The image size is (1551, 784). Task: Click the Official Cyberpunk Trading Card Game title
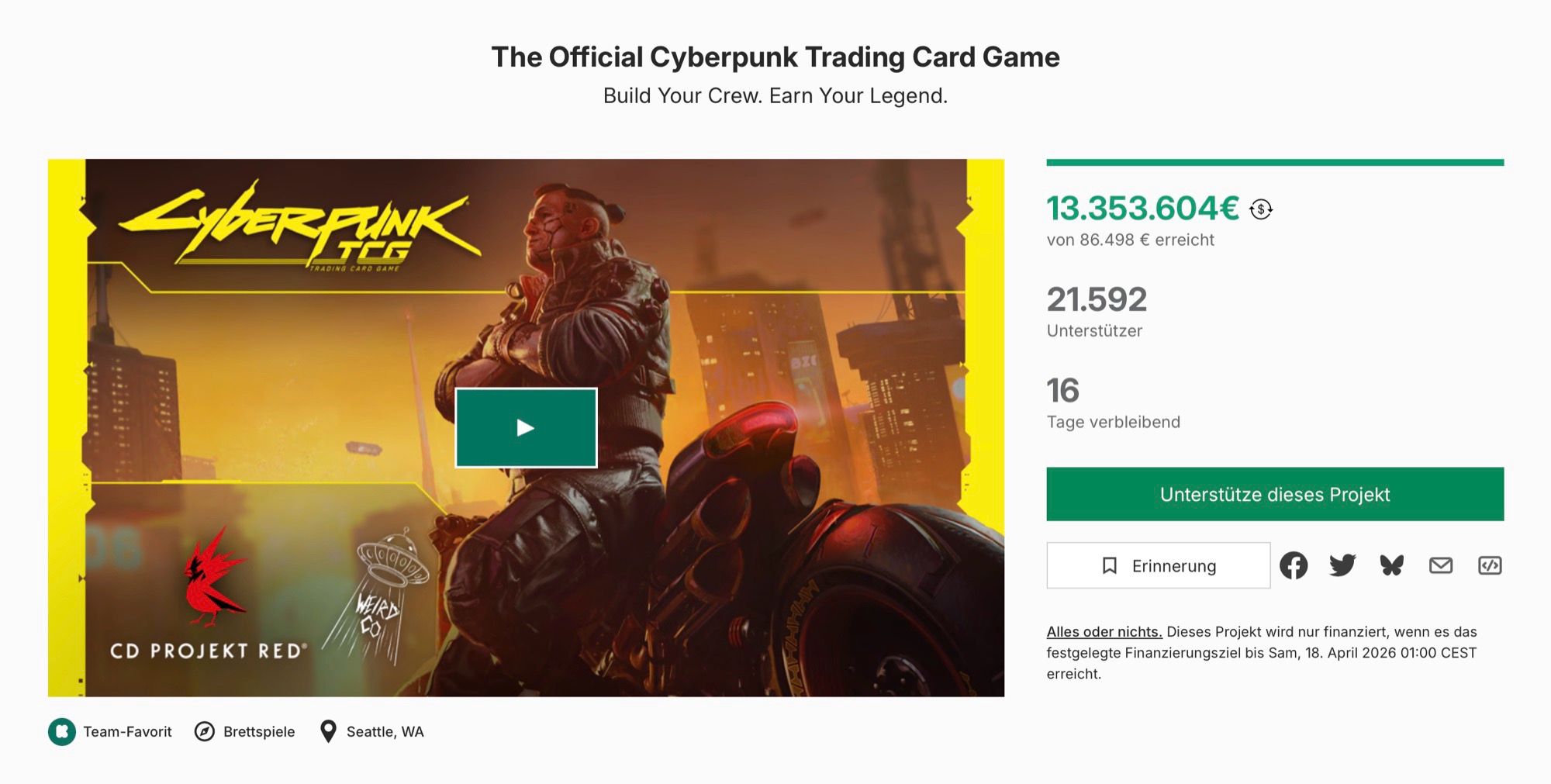(x=775, y=57)
